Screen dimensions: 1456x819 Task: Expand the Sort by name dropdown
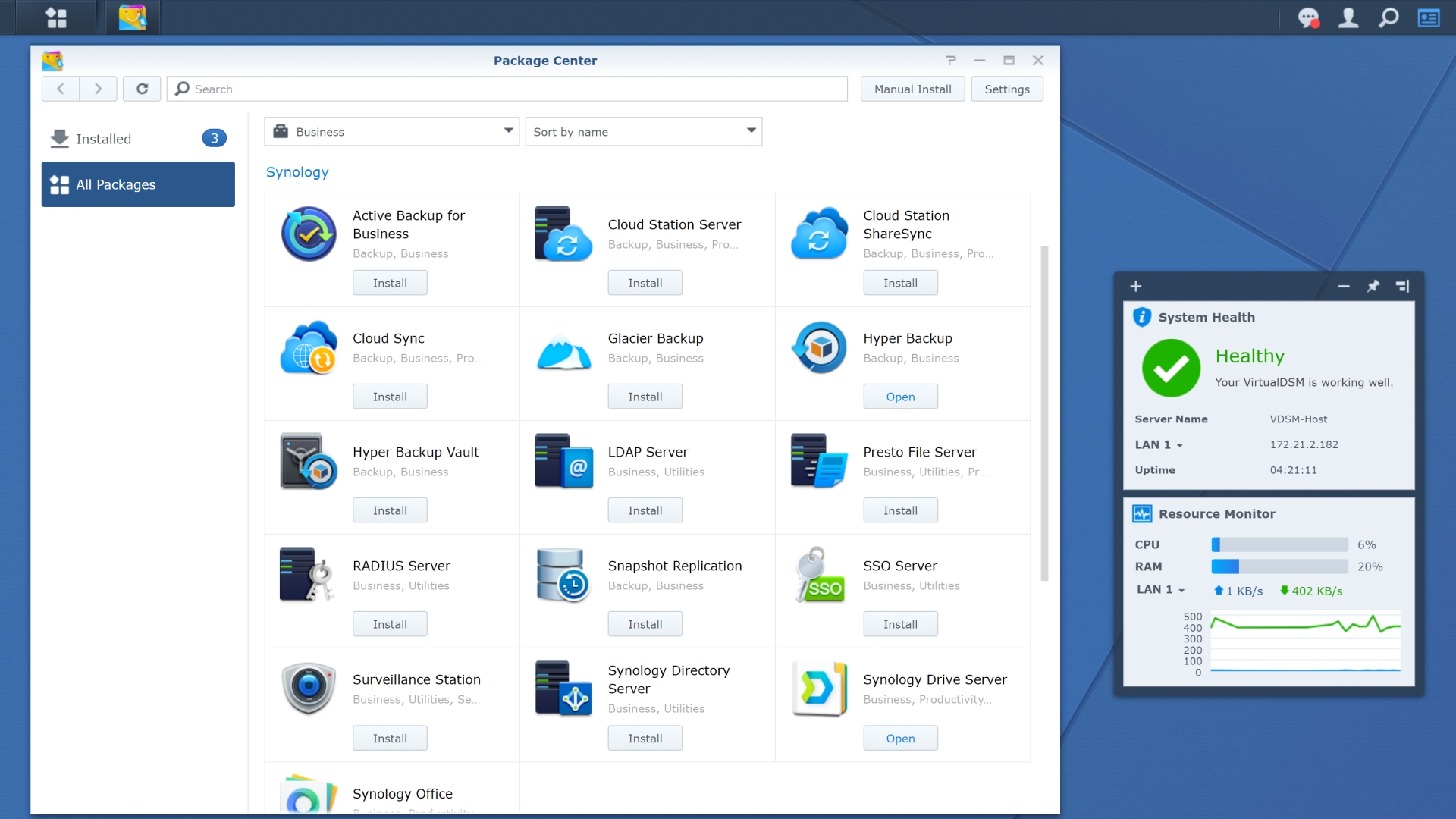click(x=643, y=131)
